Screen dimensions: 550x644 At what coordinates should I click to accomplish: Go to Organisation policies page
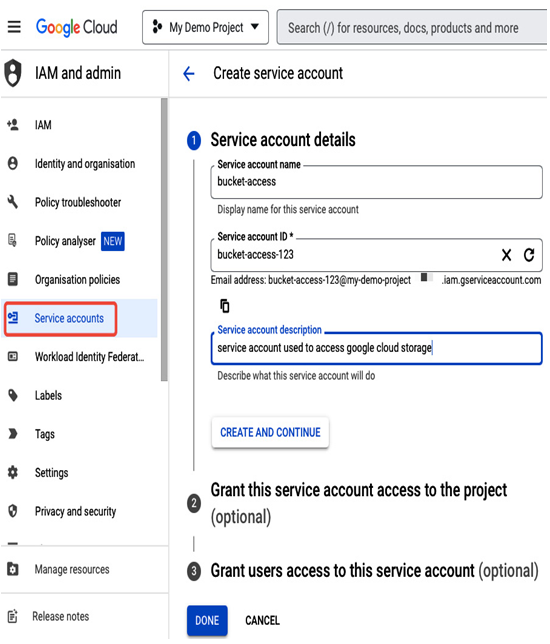tap(78, 281)
